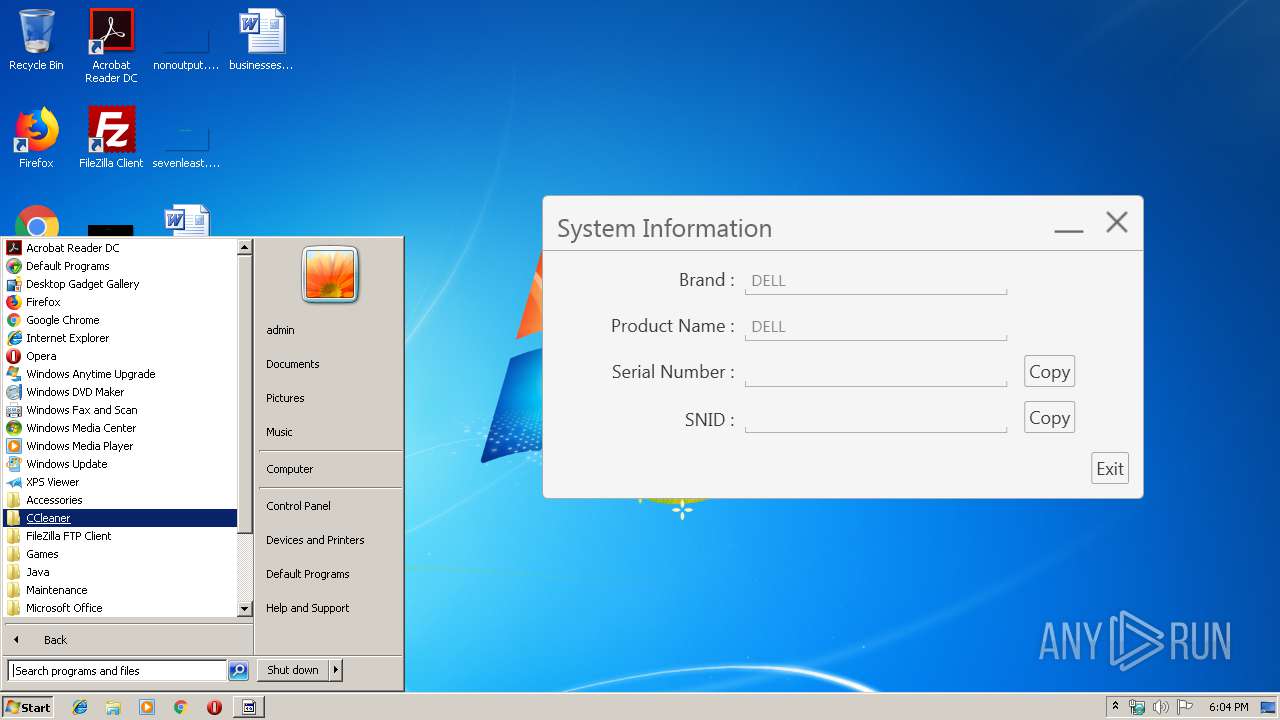Open Windows Update entry
This screenshot has width=1280, height=720.
click(x=120, y=464)
